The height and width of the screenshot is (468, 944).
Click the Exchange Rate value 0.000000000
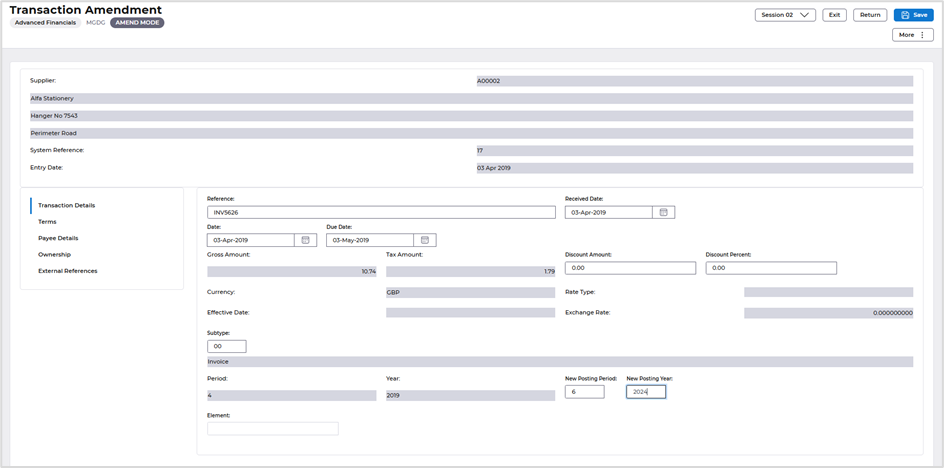tap(828, 313)
